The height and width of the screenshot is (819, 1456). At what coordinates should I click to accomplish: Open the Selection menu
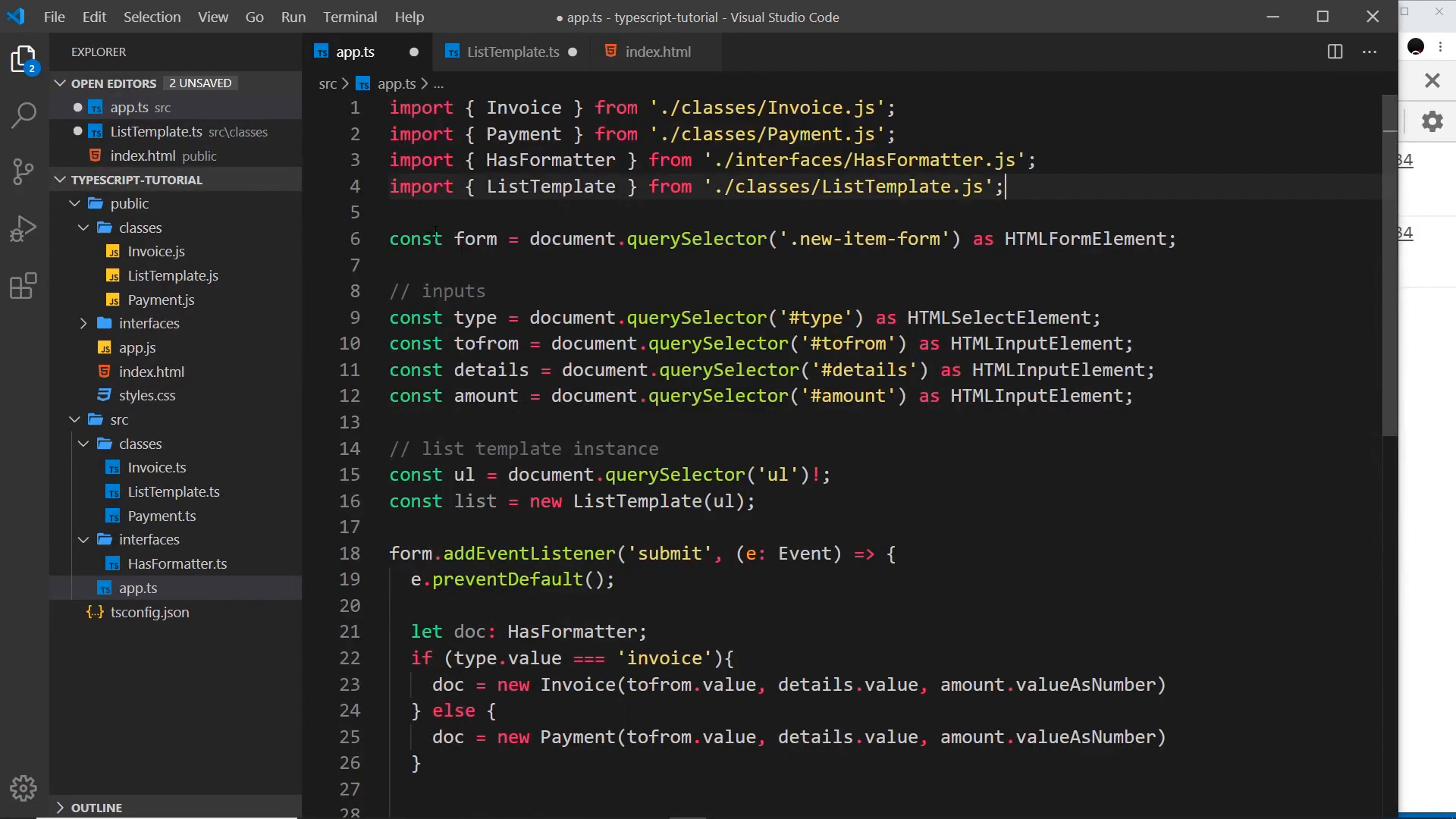(x=152, y=17)
